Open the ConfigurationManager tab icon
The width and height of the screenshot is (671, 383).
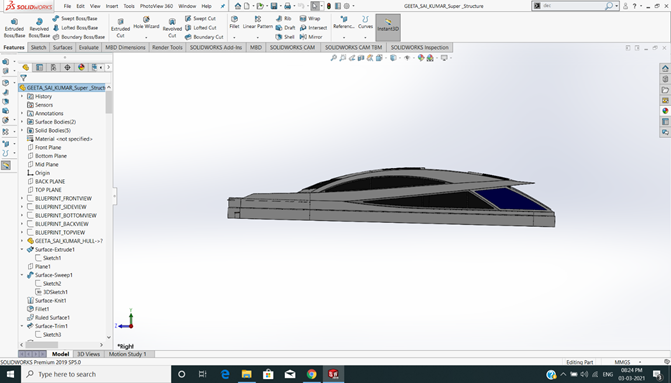pyautogui.click(x=53, y=68)
